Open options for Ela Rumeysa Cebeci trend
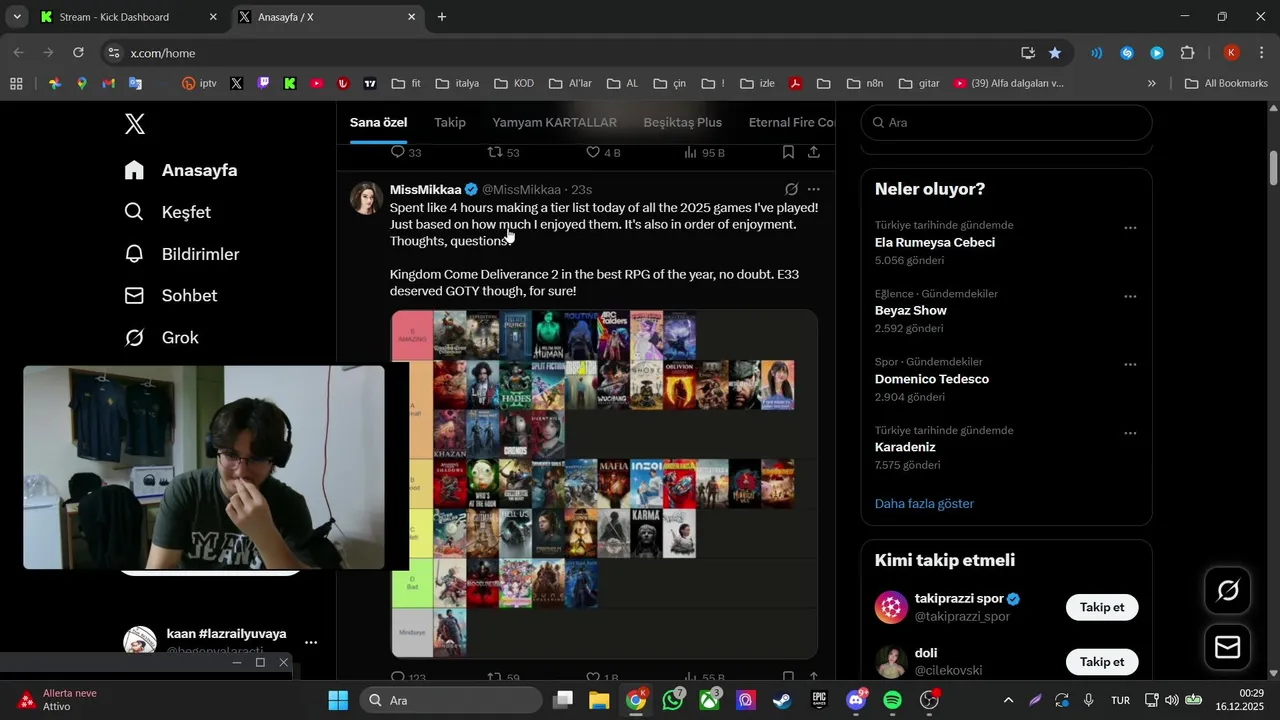 coord(1130,228)
